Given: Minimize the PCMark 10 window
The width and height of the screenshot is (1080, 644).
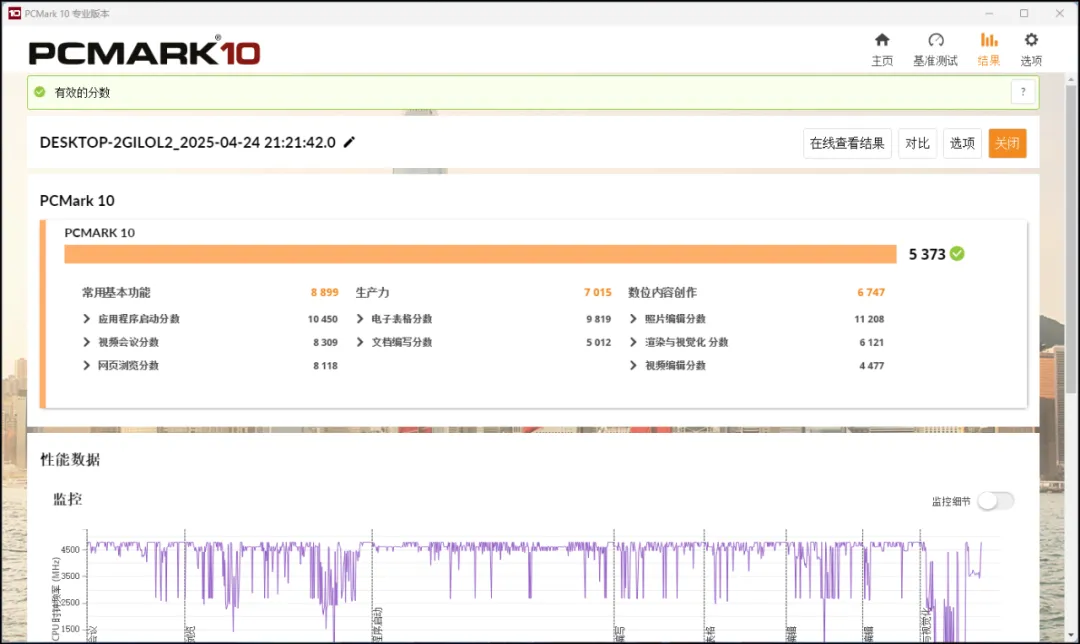Looking at the screenshot, I should coord(989,13).
